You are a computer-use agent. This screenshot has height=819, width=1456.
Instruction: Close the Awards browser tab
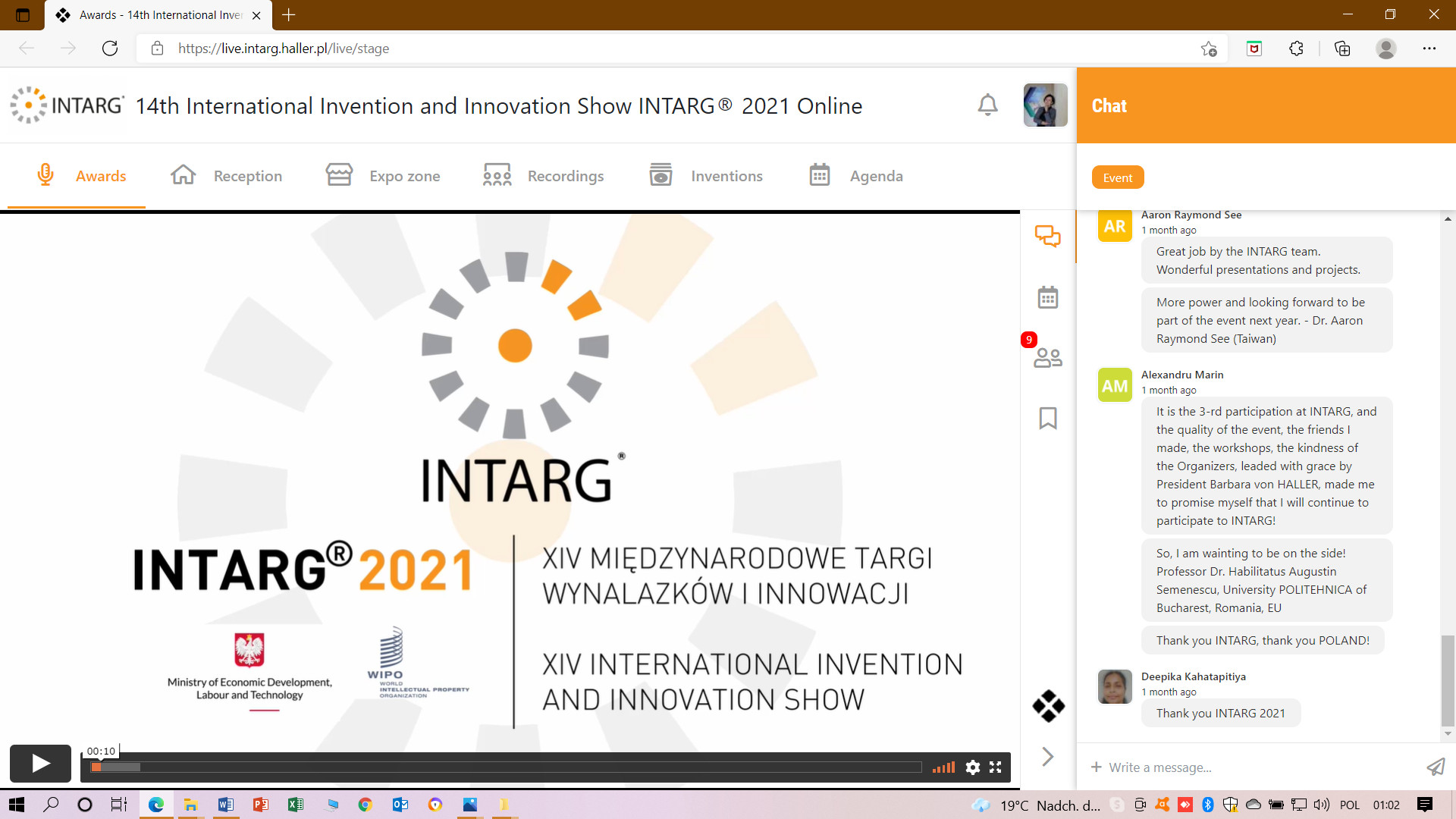pos(256,15)
